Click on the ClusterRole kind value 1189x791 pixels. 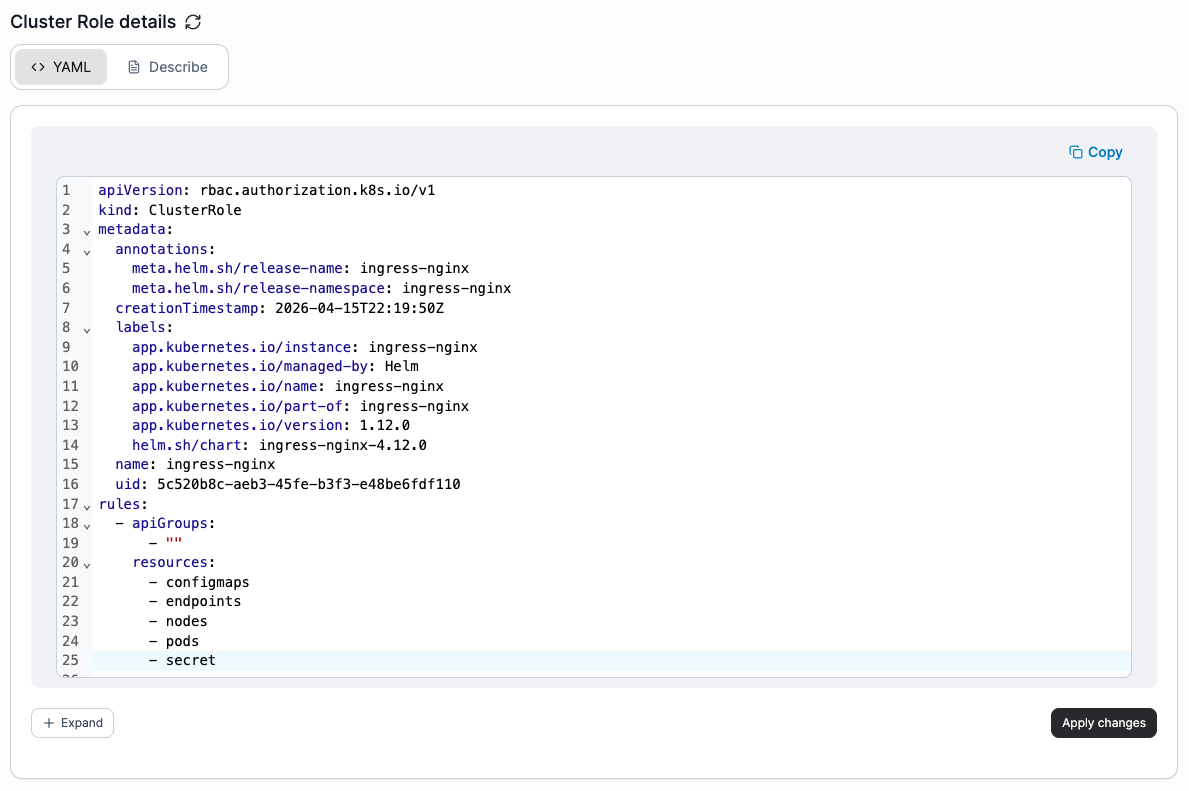(195, 210)
